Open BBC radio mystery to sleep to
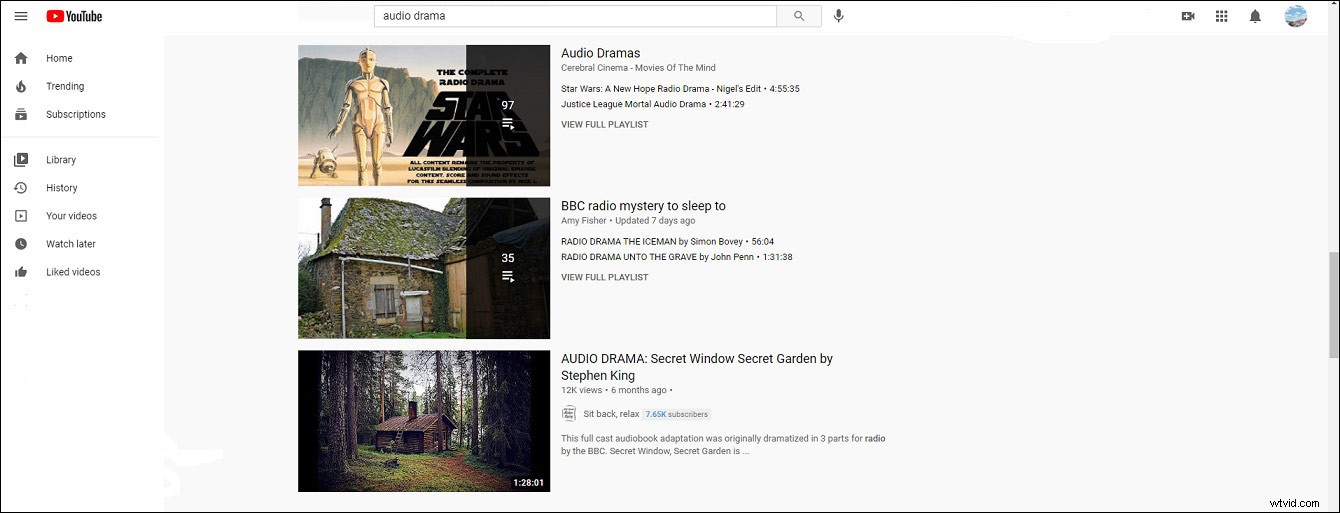1340x513 pixels. (x=643, y=206)
